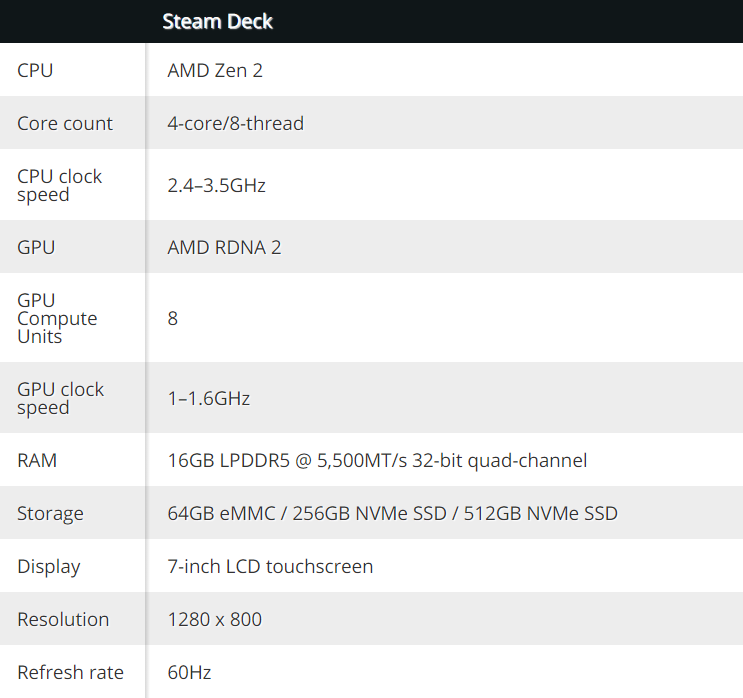
Task: Click the 2.4–3.5GHz value
Action: [x=217, y=185]
